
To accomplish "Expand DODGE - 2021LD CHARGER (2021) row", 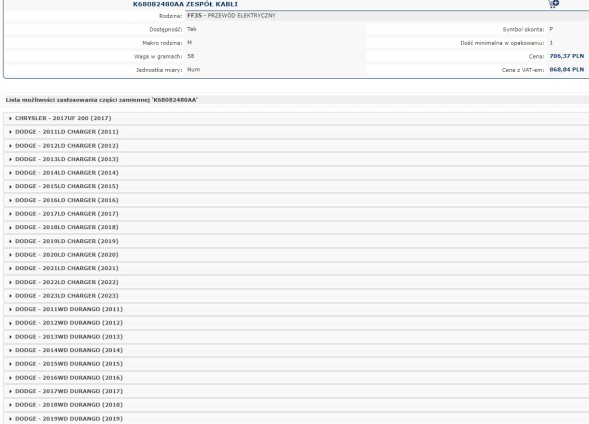I will pyautogui.click(x=296, y=268).
